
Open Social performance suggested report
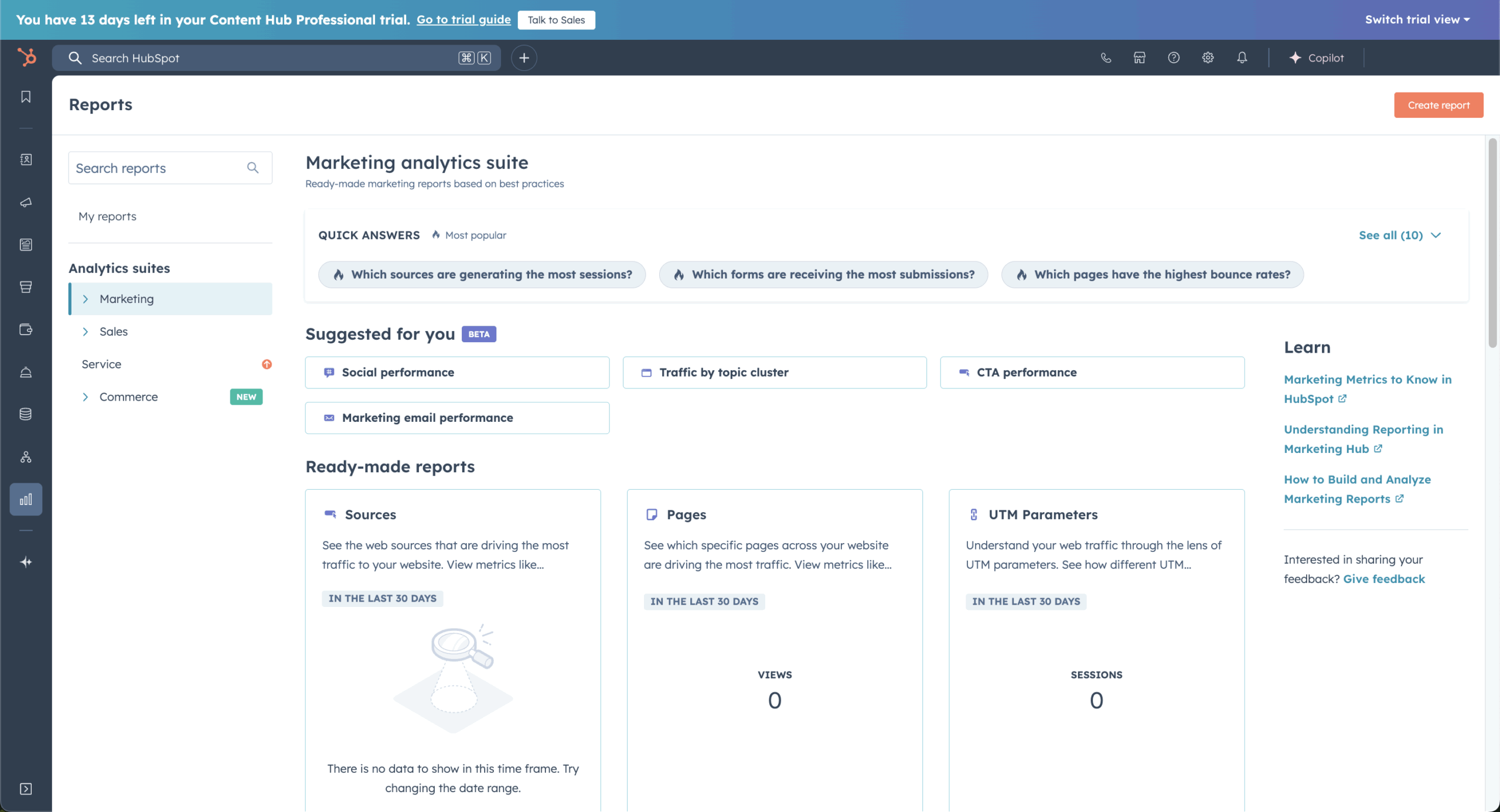[457, 372]
